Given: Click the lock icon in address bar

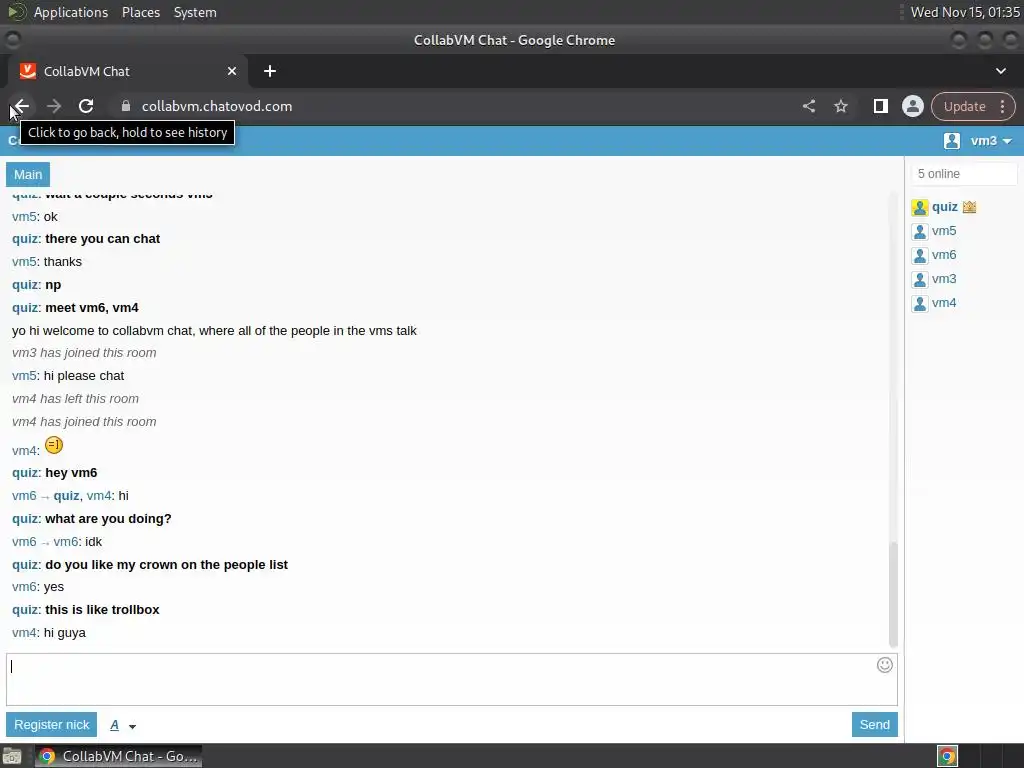Looking at the screenshot, I should tap(126, 106).
